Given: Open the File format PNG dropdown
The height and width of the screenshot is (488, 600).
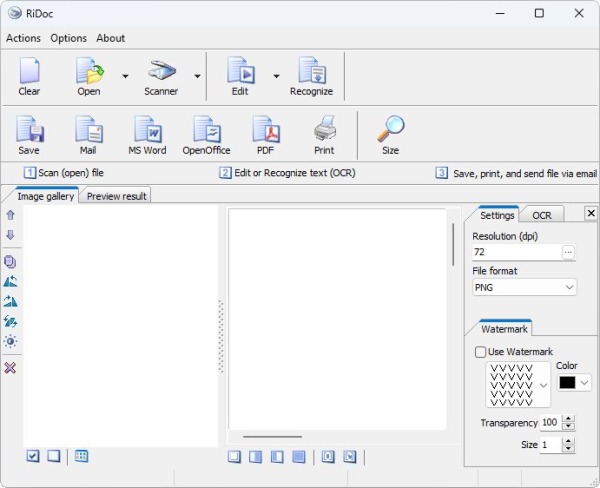Looking at the screenshot, I should [525, 287].
